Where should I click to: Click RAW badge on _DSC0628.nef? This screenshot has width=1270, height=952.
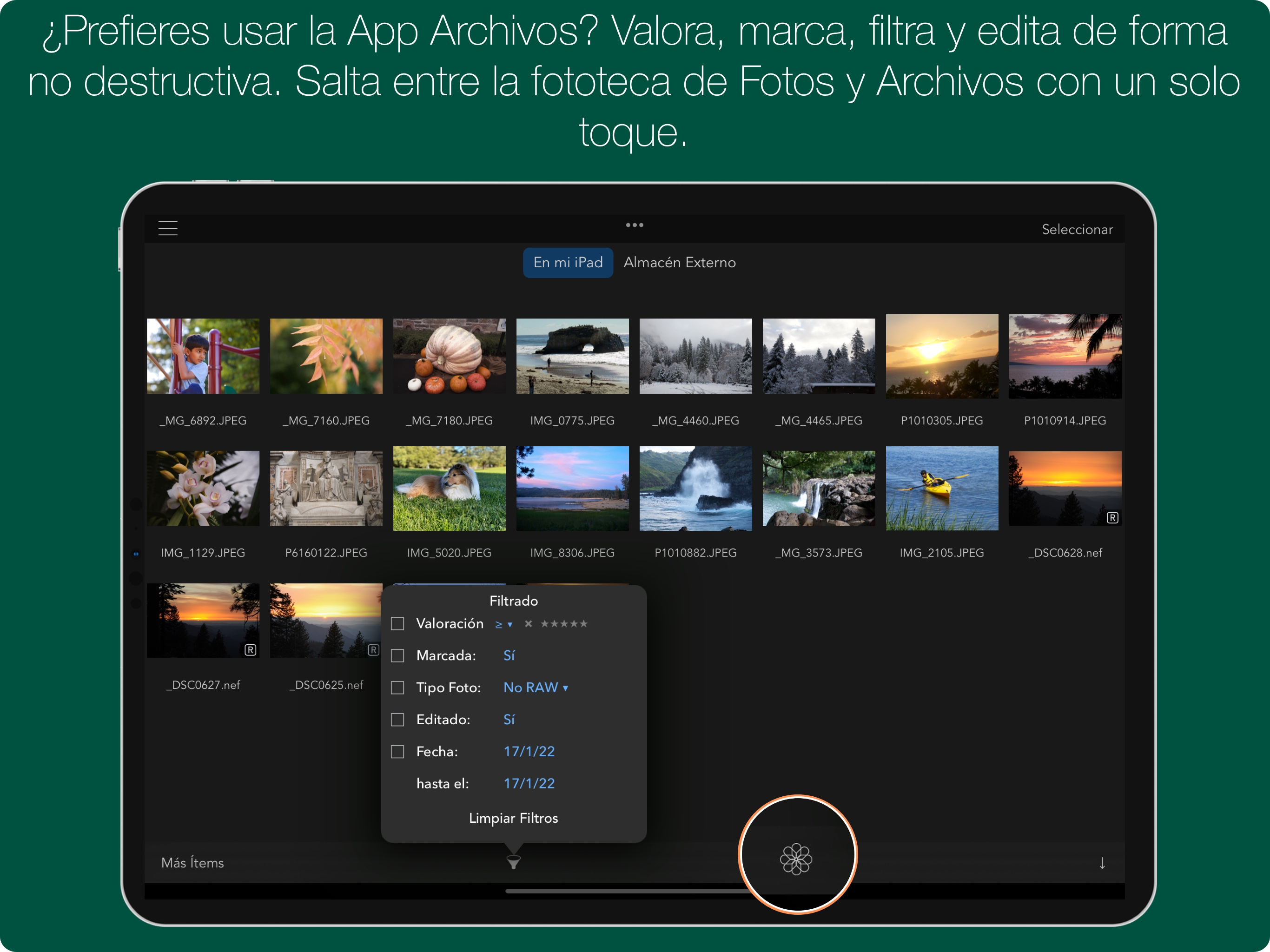[x=1112, y=518]
